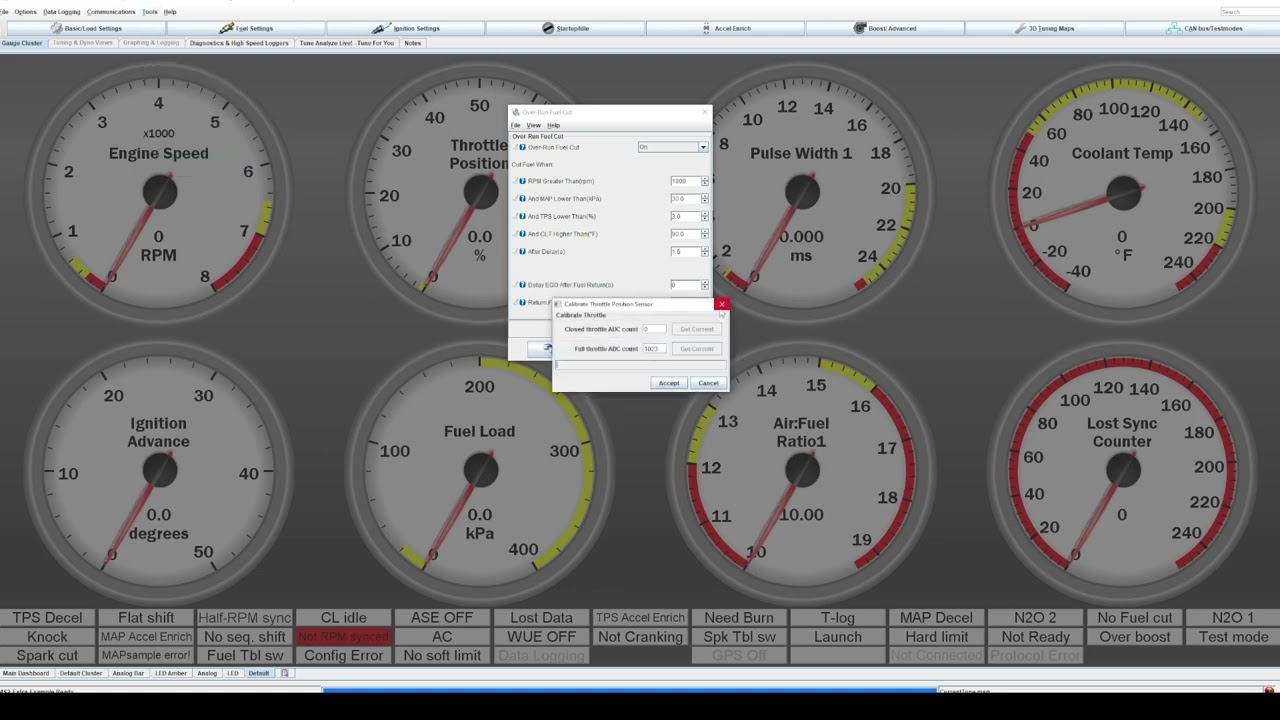Open the Data Logging menu
This screenshot has height=720, width=1280.
(62, 12)
